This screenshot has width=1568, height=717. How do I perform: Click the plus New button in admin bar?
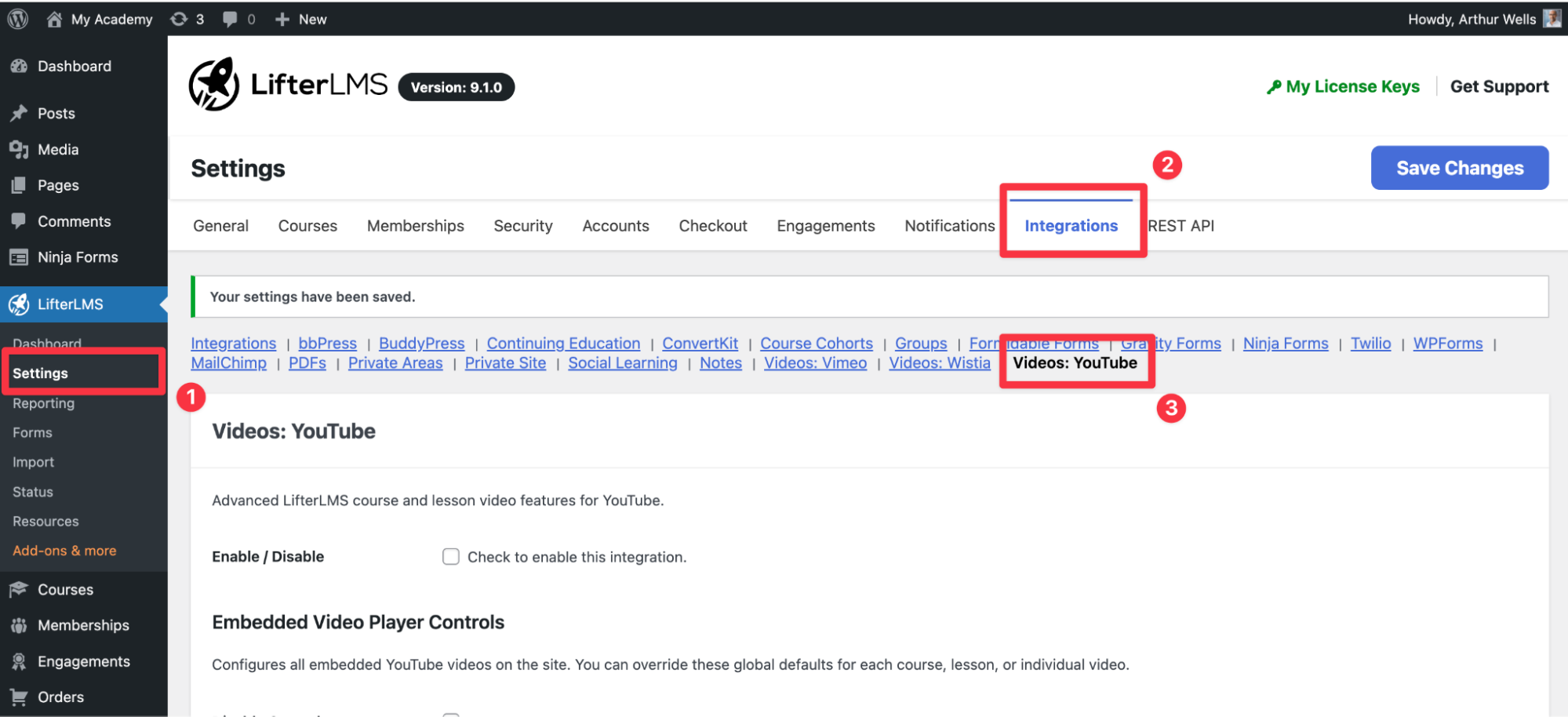pos(301,19)
